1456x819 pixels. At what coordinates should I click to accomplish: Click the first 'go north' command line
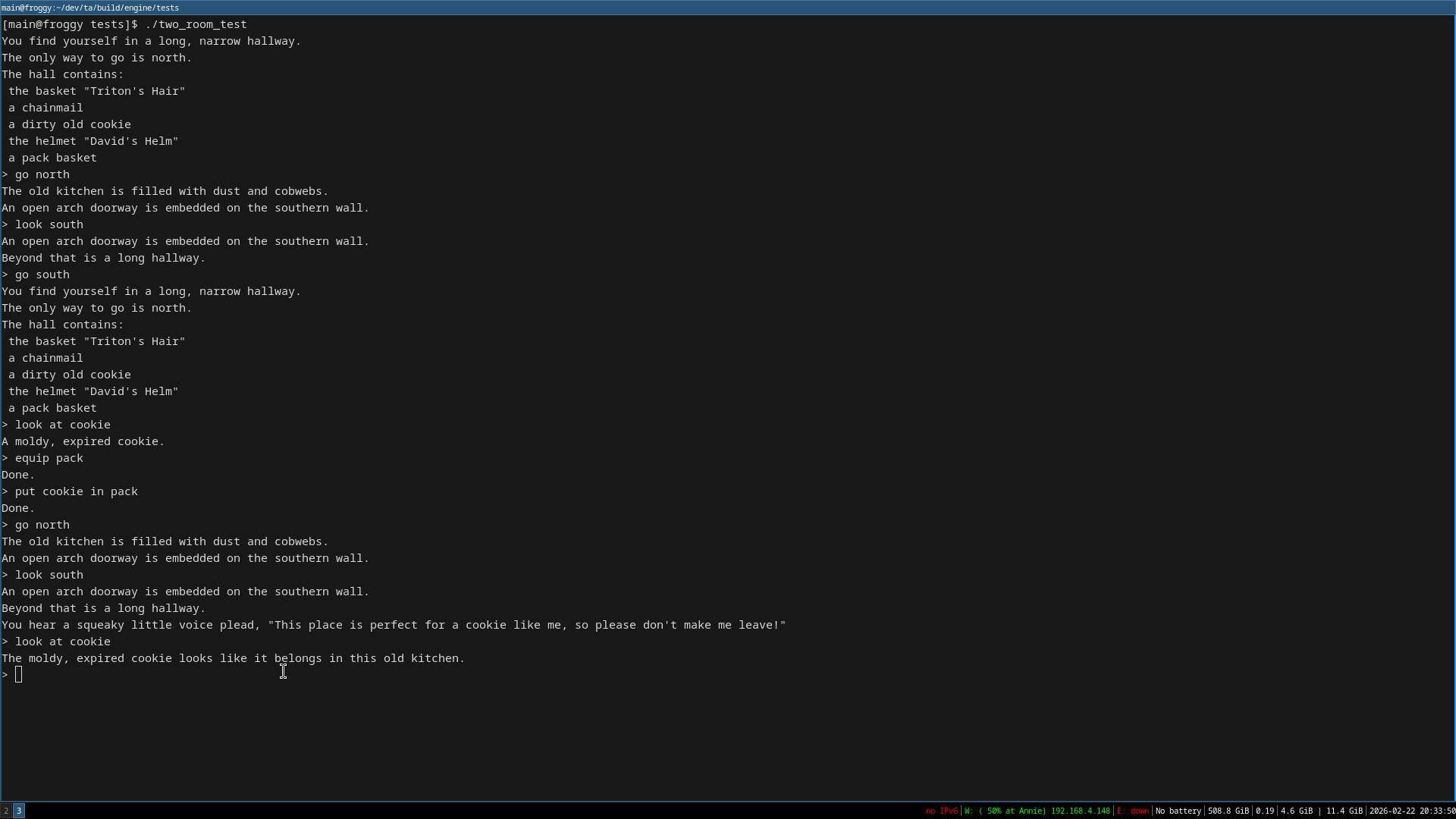point(42,174)
